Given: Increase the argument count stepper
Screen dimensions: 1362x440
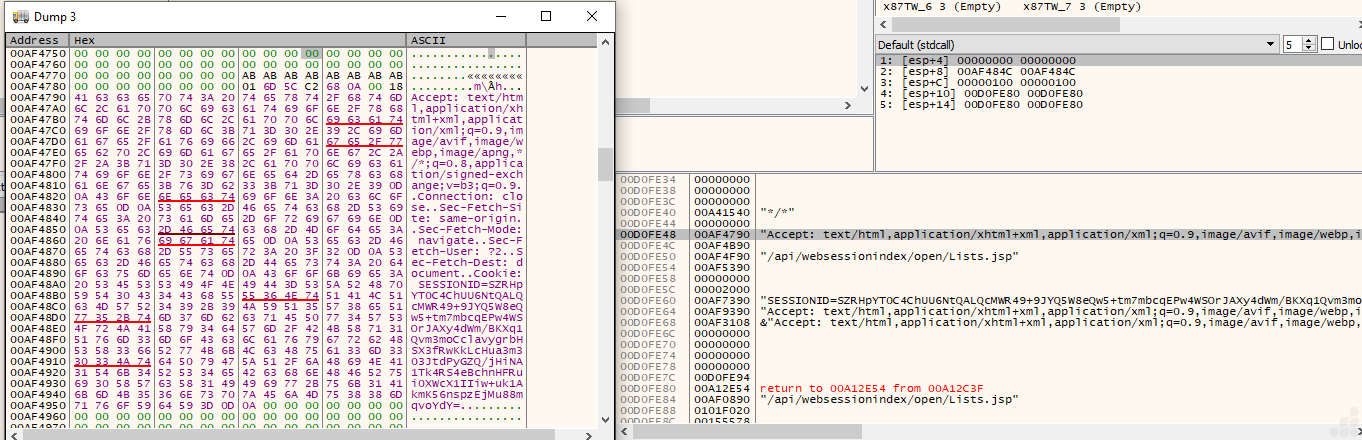Looking at the screenshot, I should tap(1311, 41).
